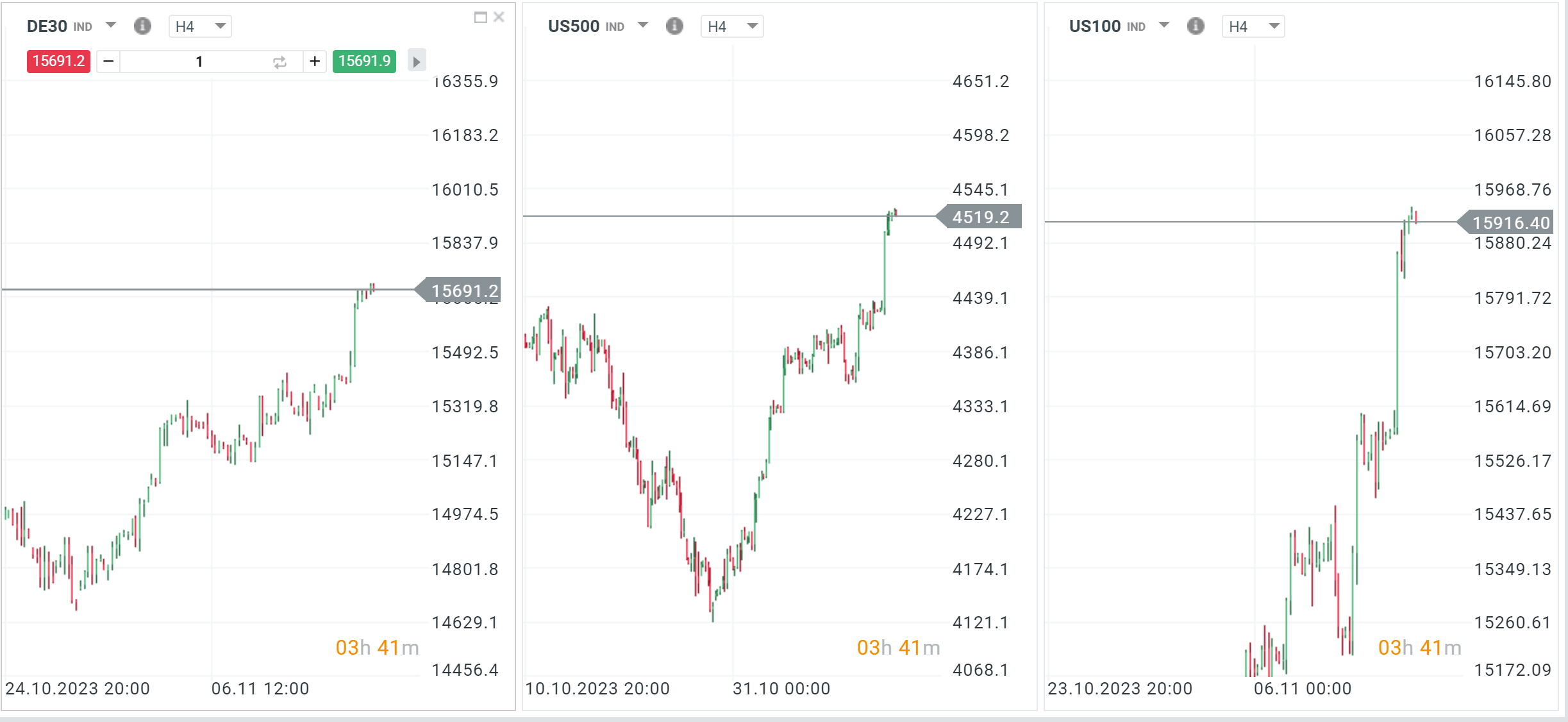This screenshot has height=722, width=1568.
Task: Click the DE30 candle countdown timer 03h 41m
Action: pyautogui.click(x=378, y=648)
